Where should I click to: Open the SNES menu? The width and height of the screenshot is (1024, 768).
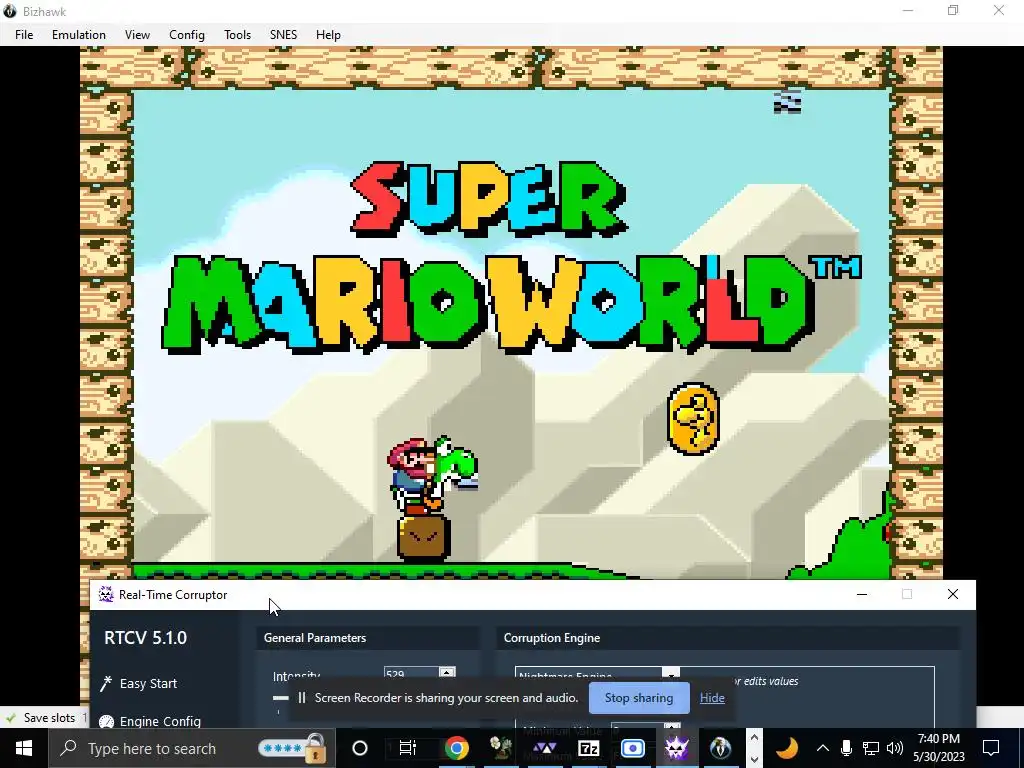(x=283, y=35)
